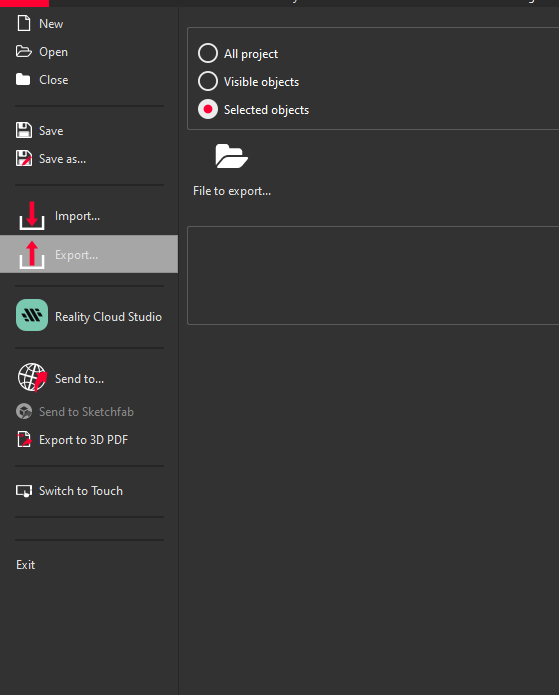The width and height of the screenshot is (559, 695).
Task: Click the New document icon
Action: [24, 23]
